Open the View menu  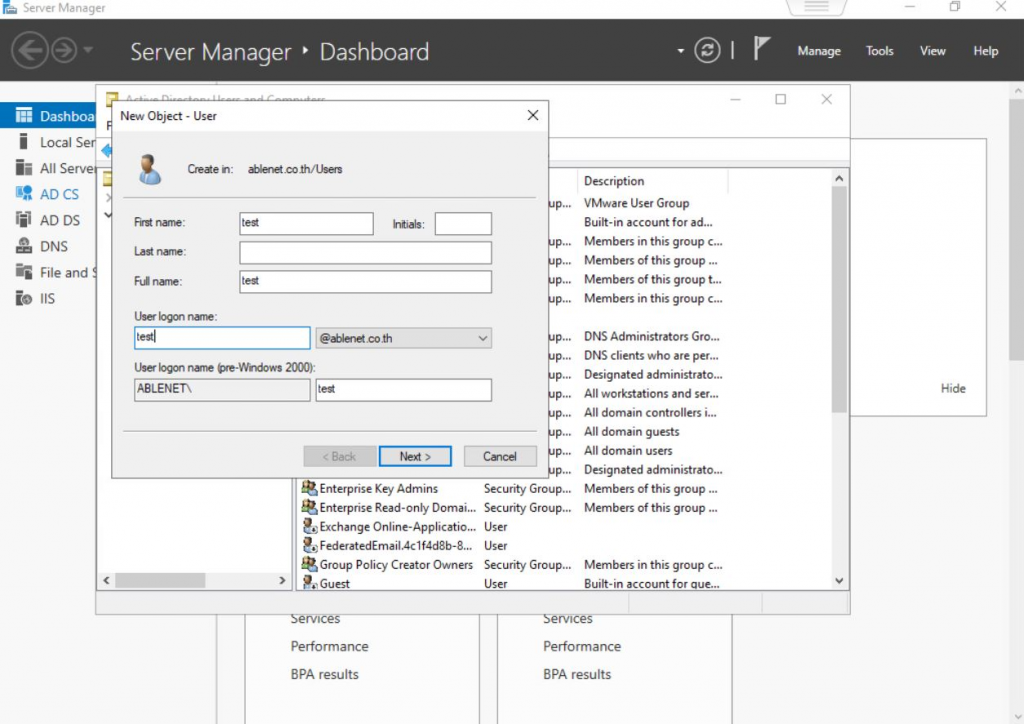pos(932,51)
